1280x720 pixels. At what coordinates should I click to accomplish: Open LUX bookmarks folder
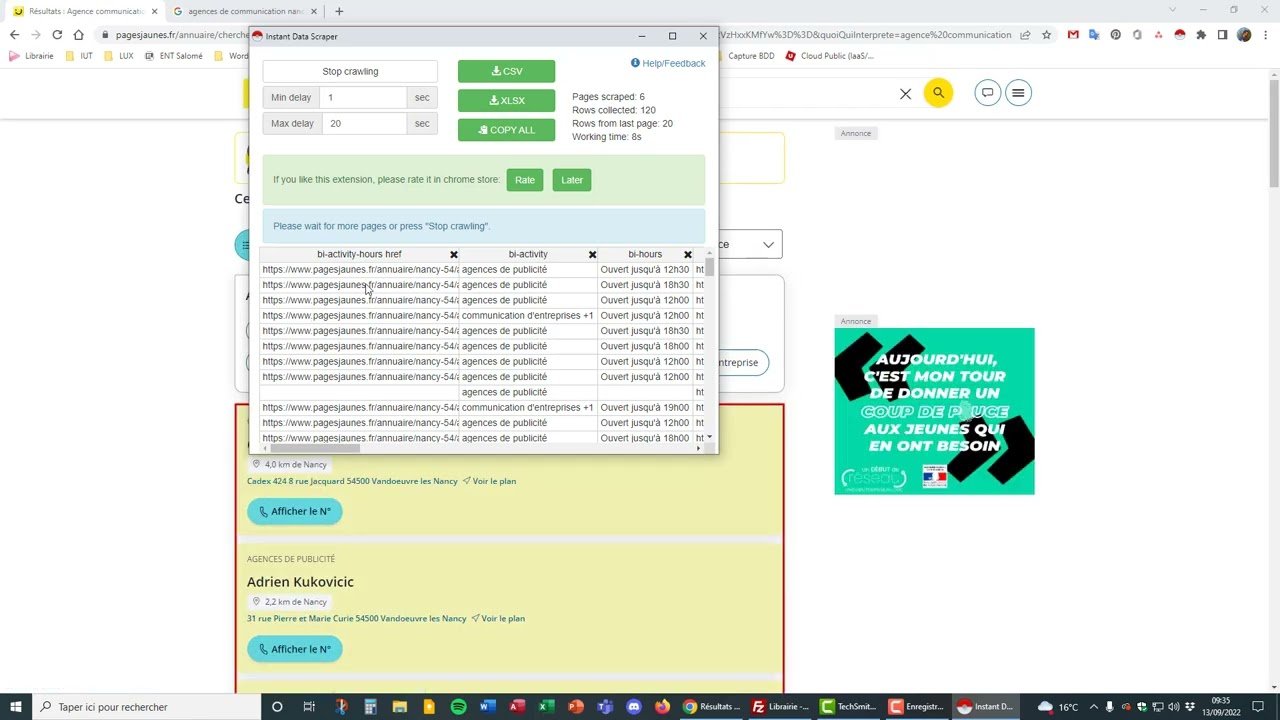[x=119, y=56]
